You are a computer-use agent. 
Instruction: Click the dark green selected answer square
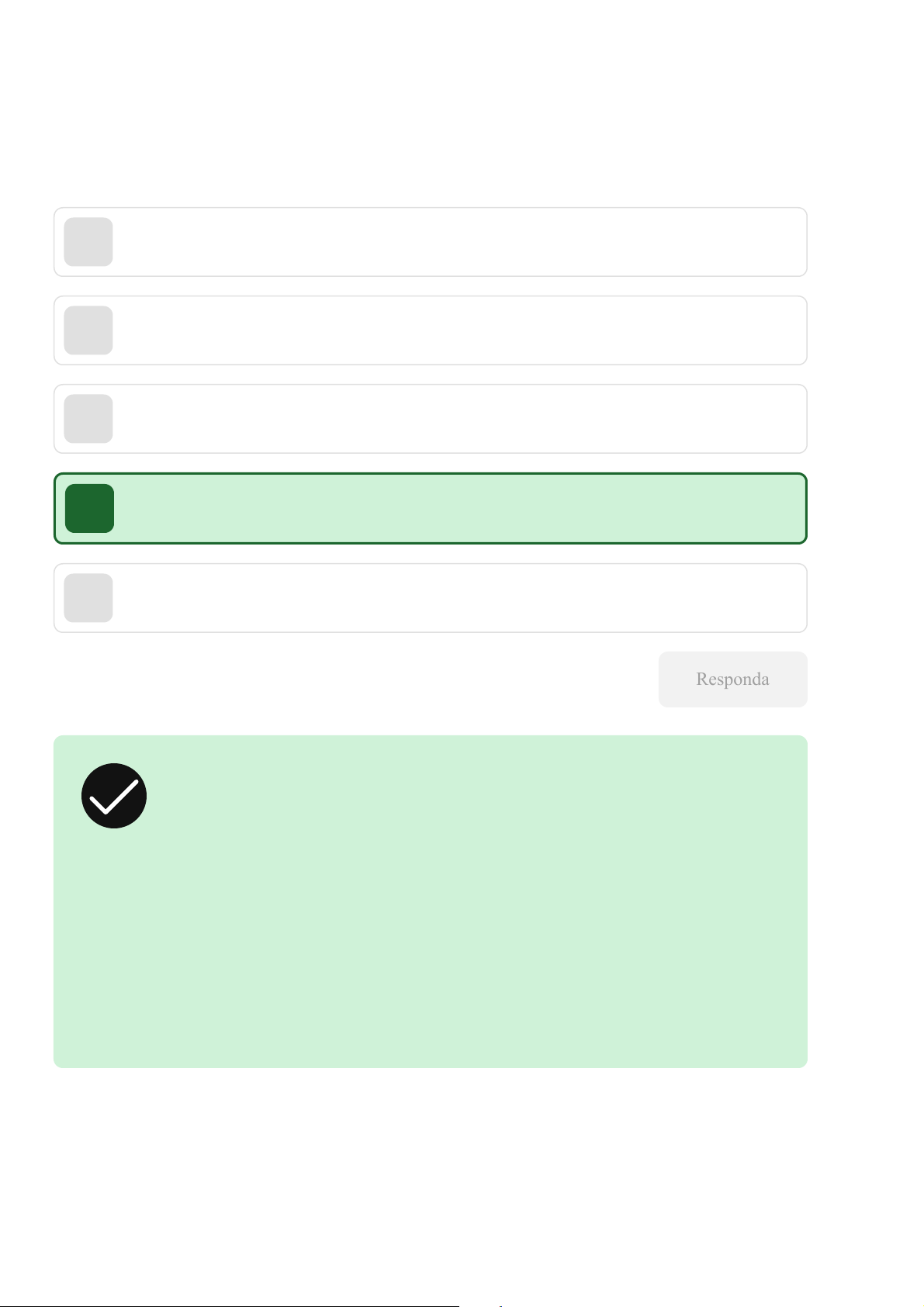pos(89,509)
